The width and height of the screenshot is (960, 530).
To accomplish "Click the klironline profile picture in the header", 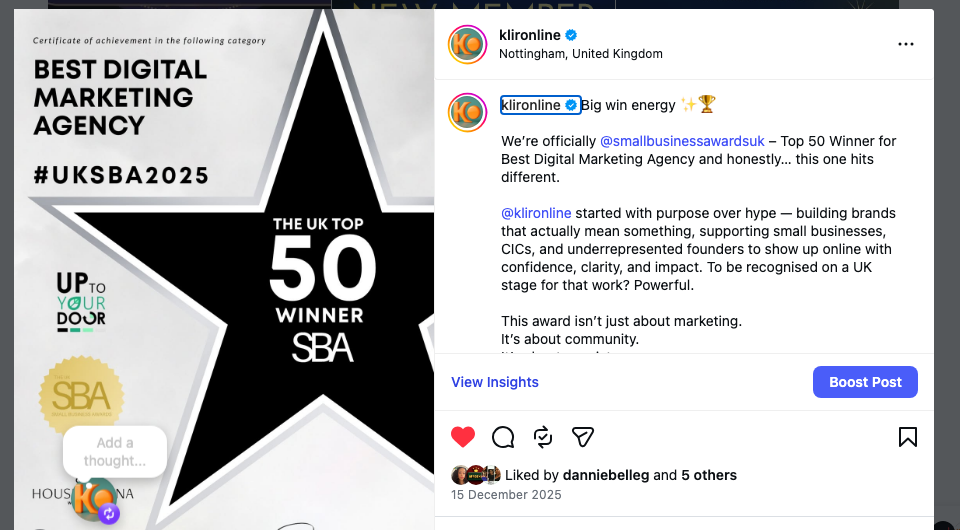I will (x=467, y=44).
